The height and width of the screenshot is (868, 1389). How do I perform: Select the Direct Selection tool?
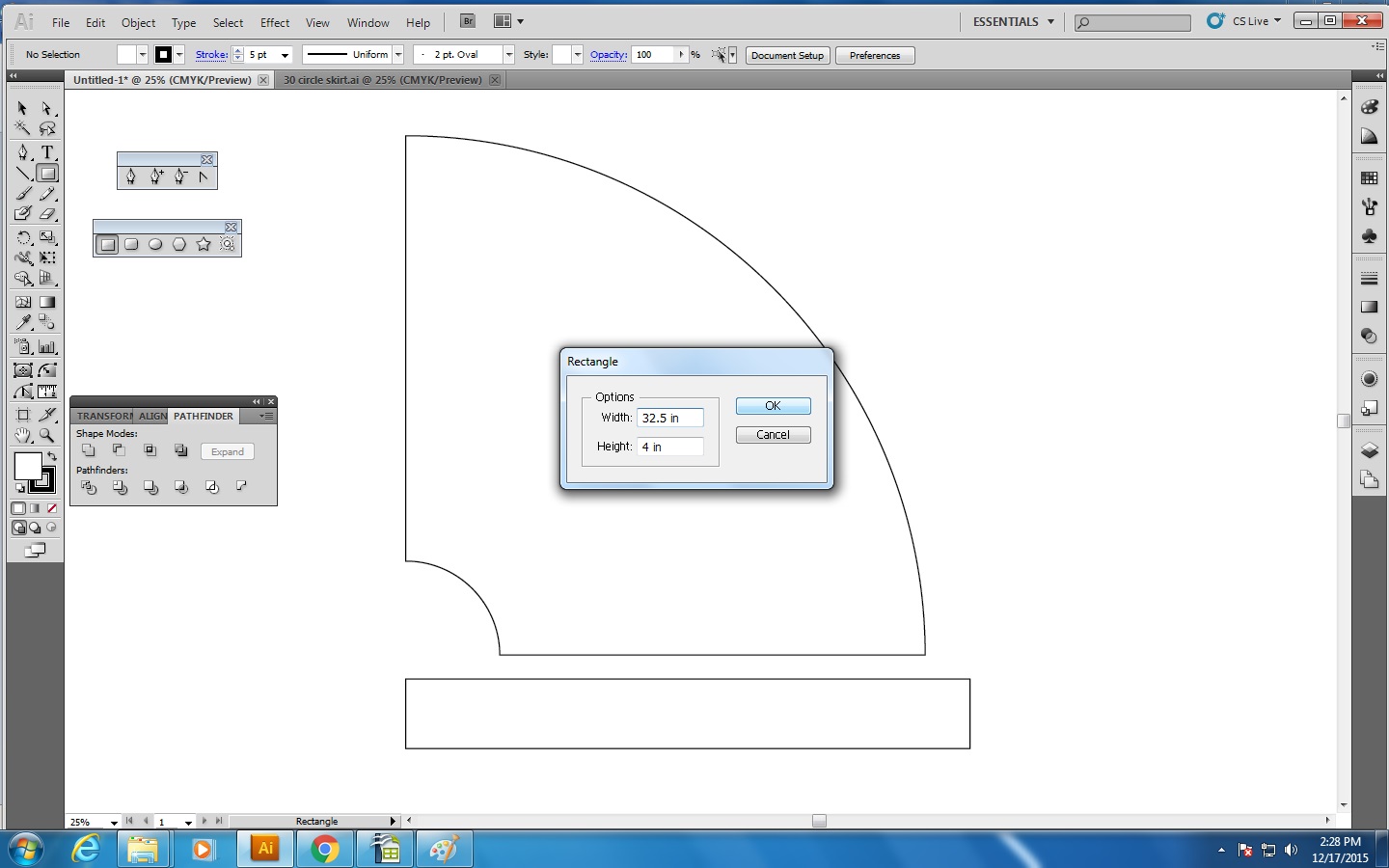(x=46, y=108)
